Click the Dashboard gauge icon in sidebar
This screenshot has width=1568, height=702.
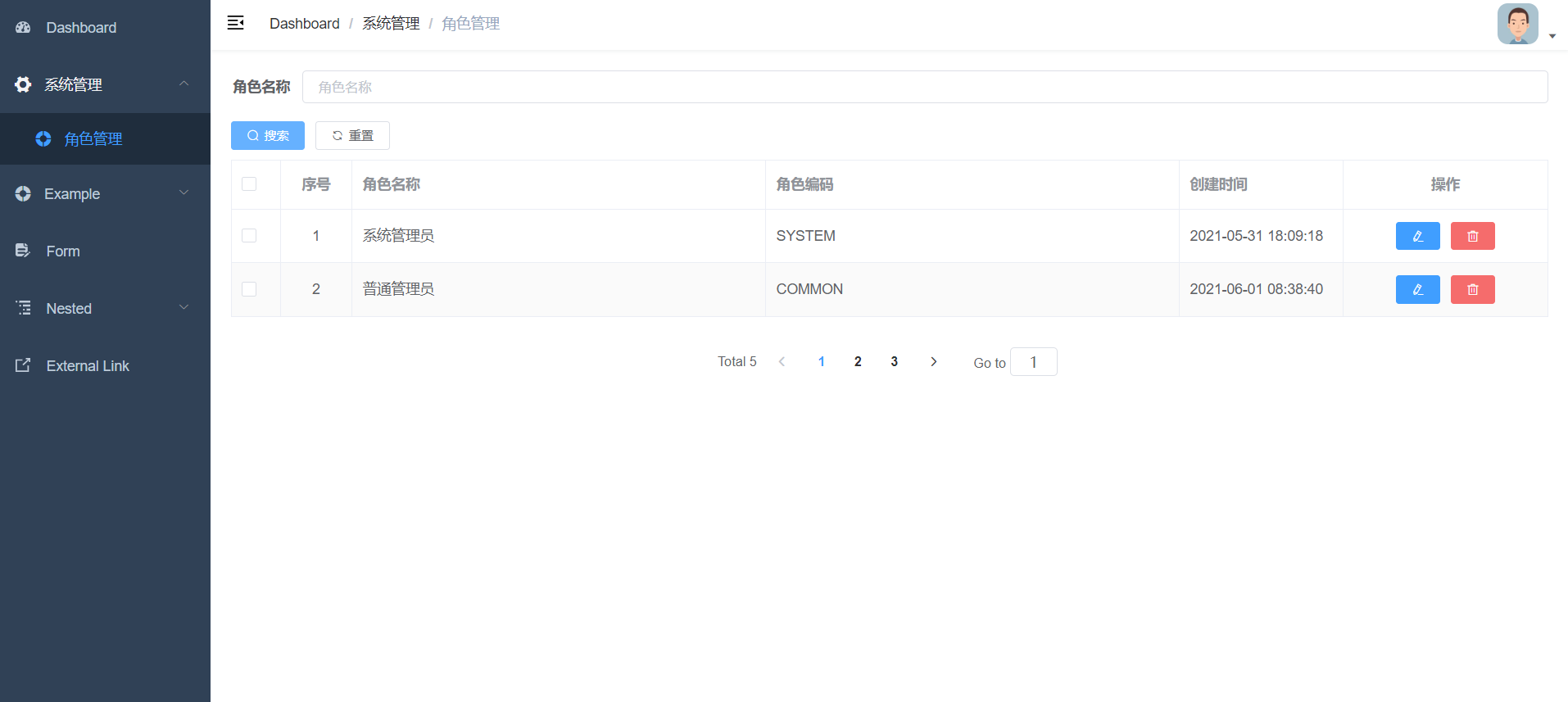point(23,27)
